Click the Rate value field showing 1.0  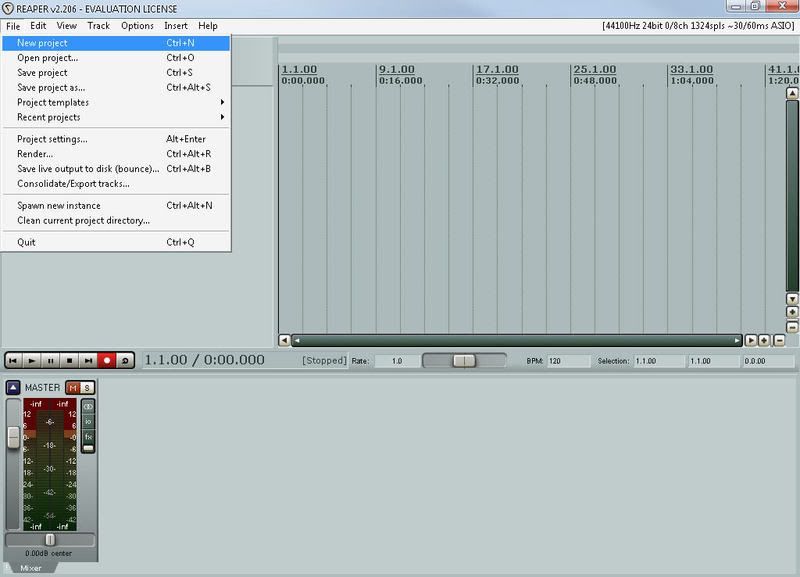coord(397,361)
